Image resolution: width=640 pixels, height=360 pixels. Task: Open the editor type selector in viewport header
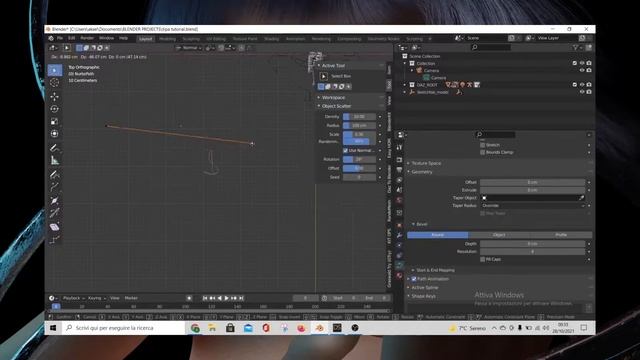click(54, 48)
